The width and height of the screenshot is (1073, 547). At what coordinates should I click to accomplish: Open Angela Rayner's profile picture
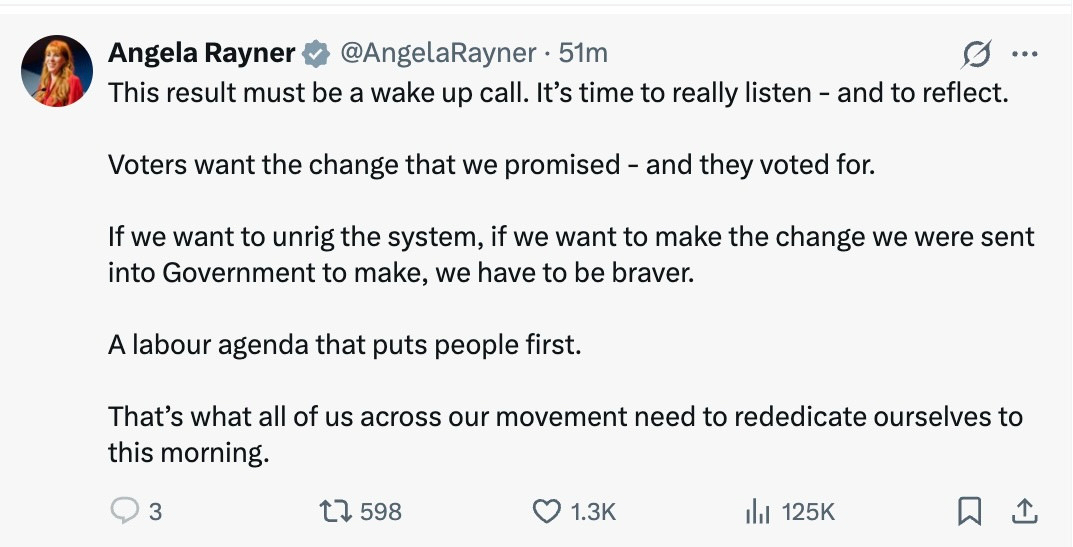[x=57, y=71]
